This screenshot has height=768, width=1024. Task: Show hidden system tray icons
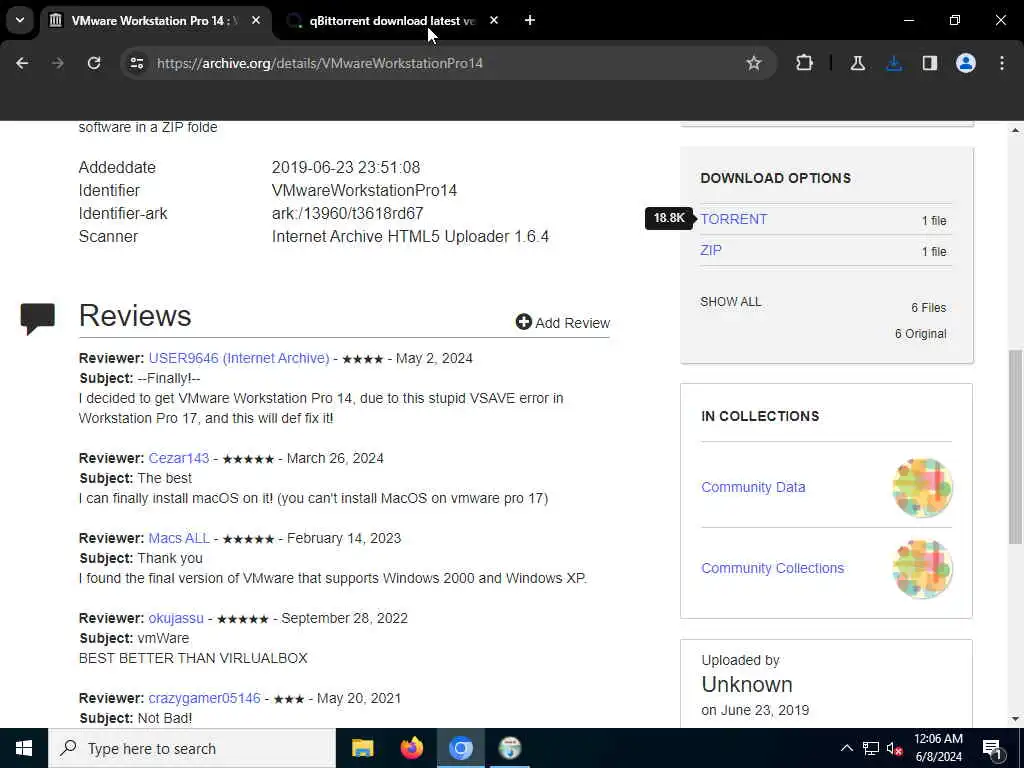[x=846, y=748]
